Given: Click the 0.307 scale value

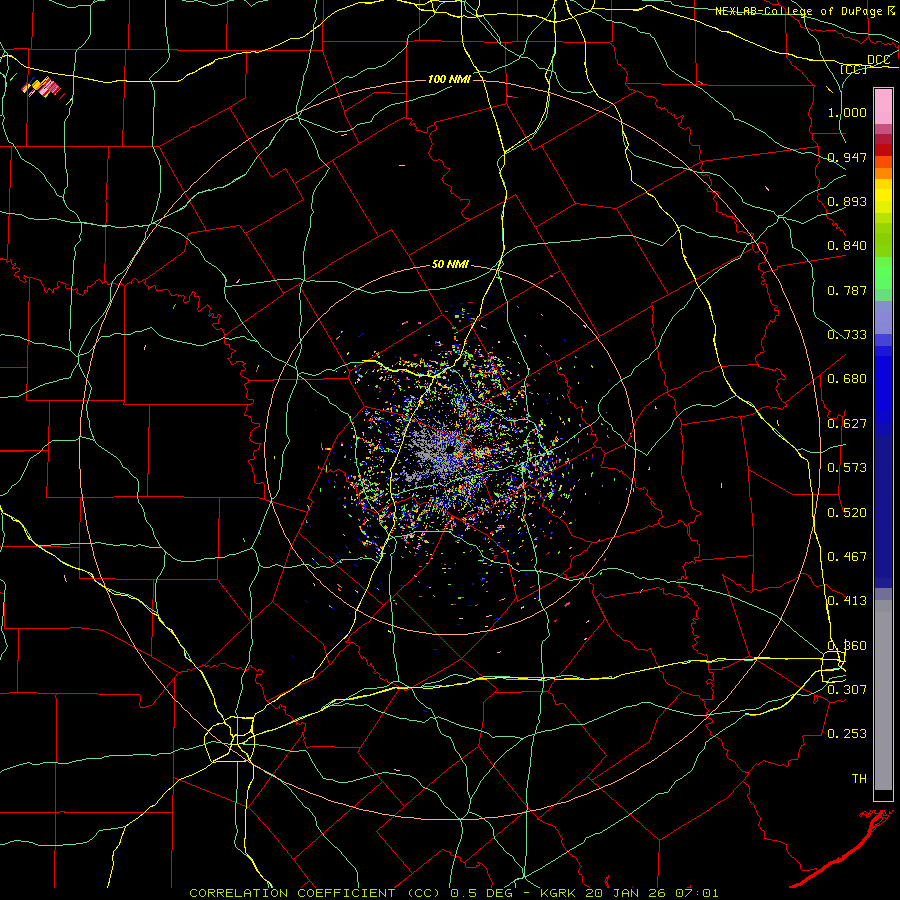Looking at the screenshot, I should [x=847, y=689].
